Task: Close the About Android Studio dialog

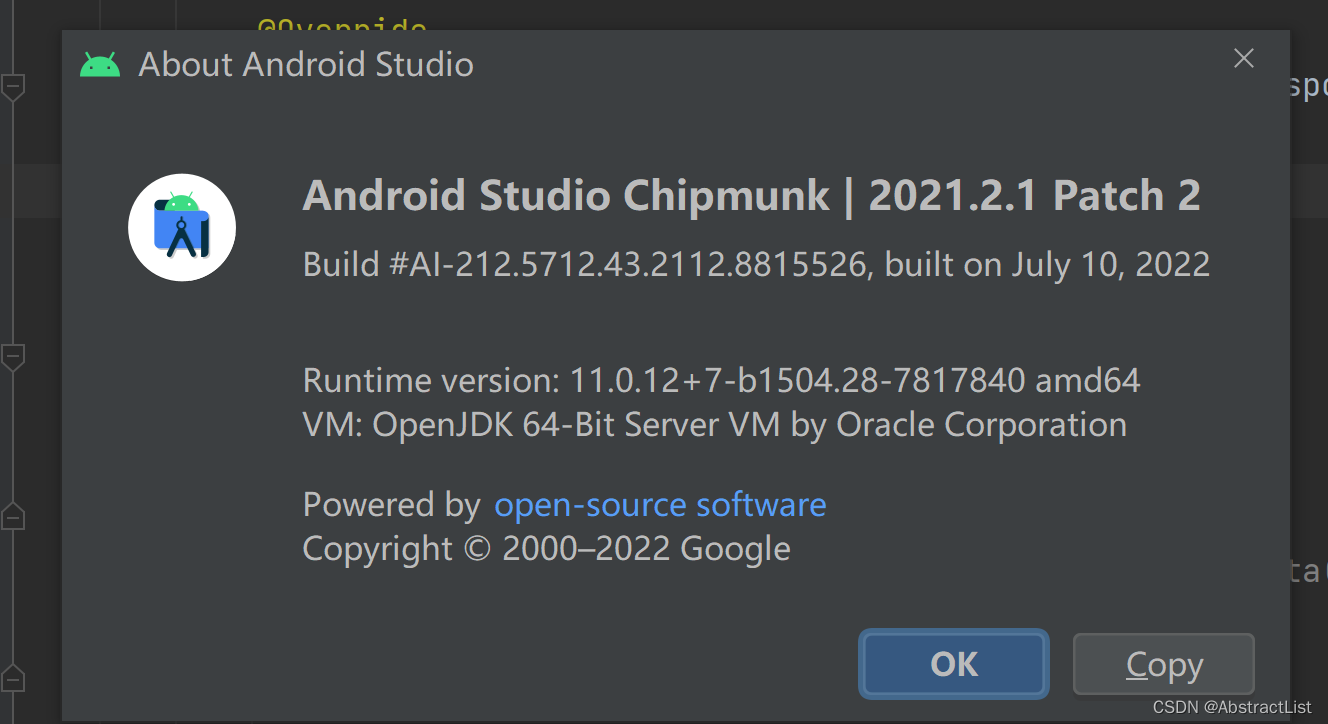Action: 1243,59
